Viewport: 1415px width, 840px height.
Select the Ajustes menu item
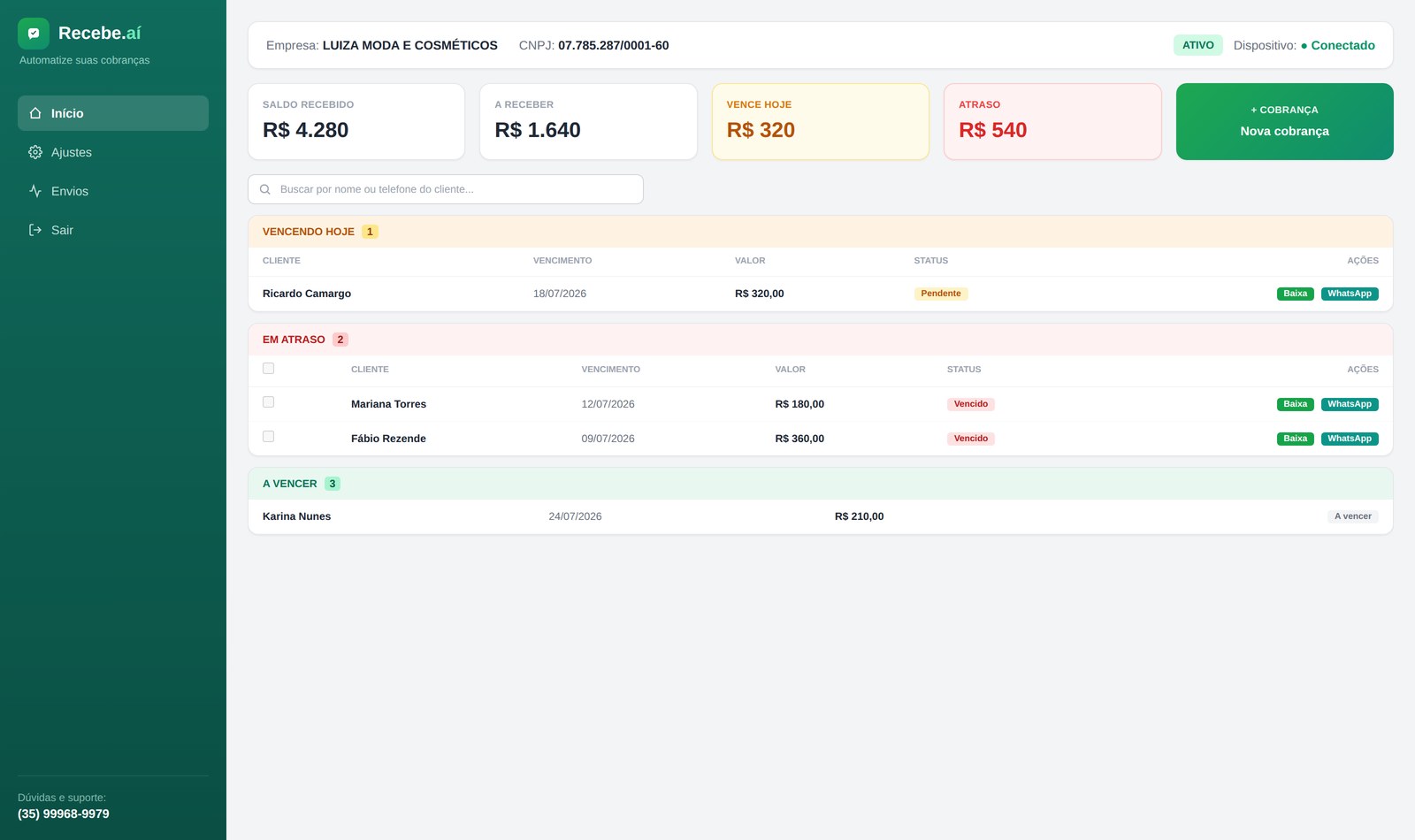113,152
